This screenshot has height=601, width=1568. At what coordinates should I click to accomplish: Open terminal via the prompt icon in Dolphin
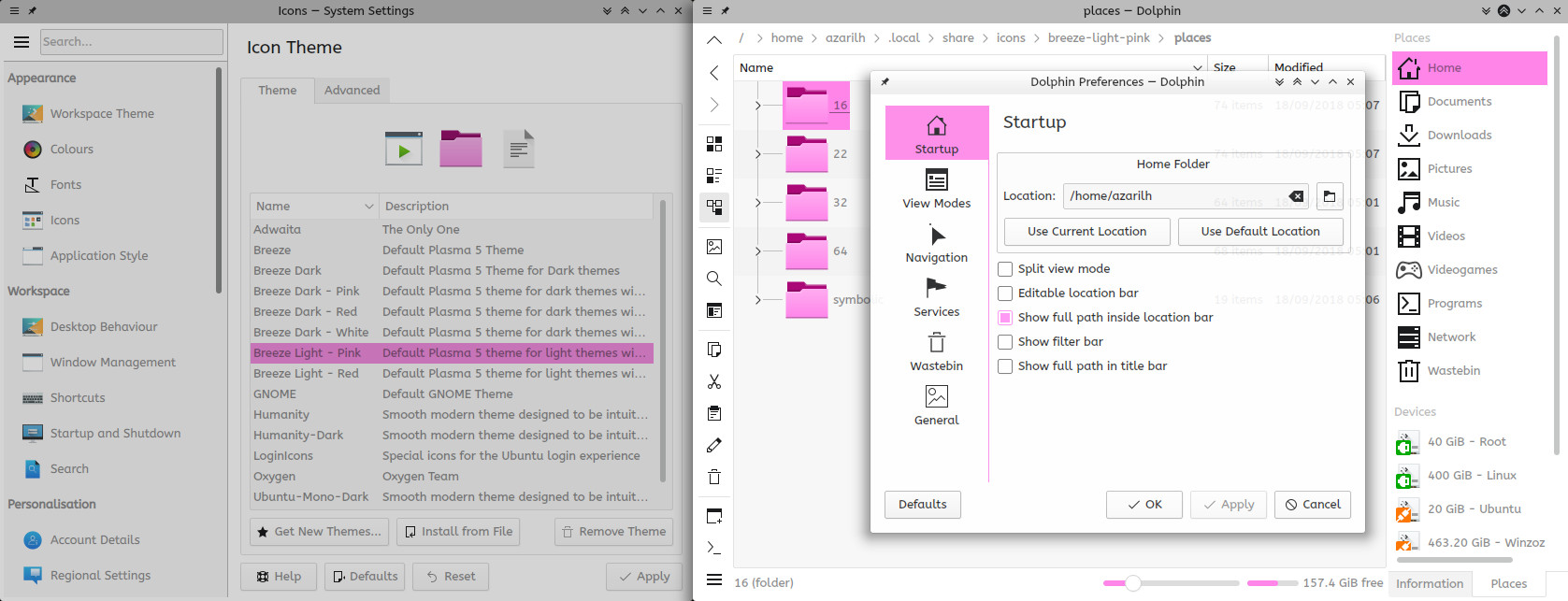click(714, 548)
